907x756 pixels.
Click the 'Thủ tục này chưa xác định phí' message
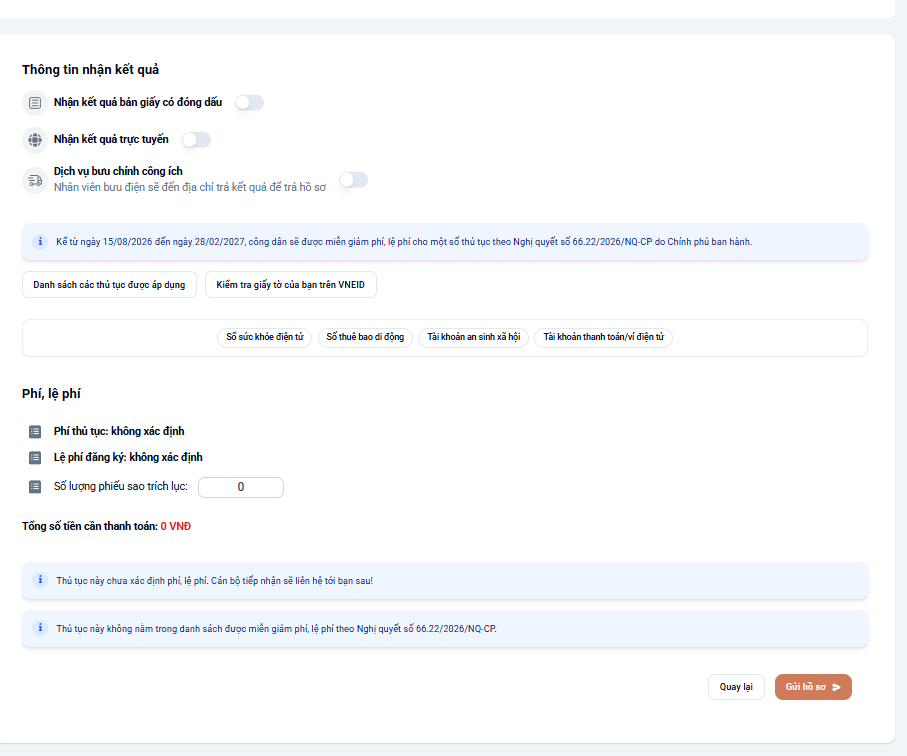coord(215,581)
